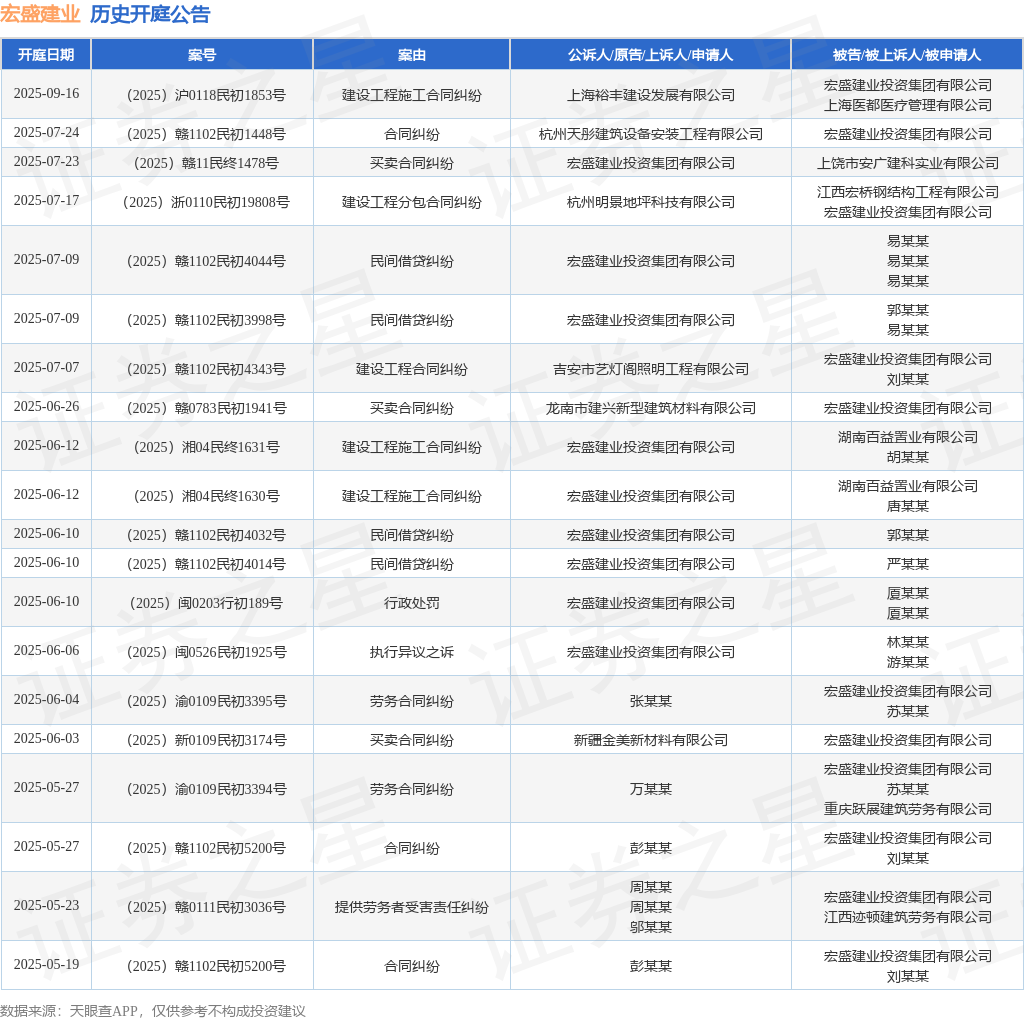This screenshot has height=1020, width=1024.
Task: Click plaintiff 邬某某
Action: pyautogui.click(x=650, y=927)
